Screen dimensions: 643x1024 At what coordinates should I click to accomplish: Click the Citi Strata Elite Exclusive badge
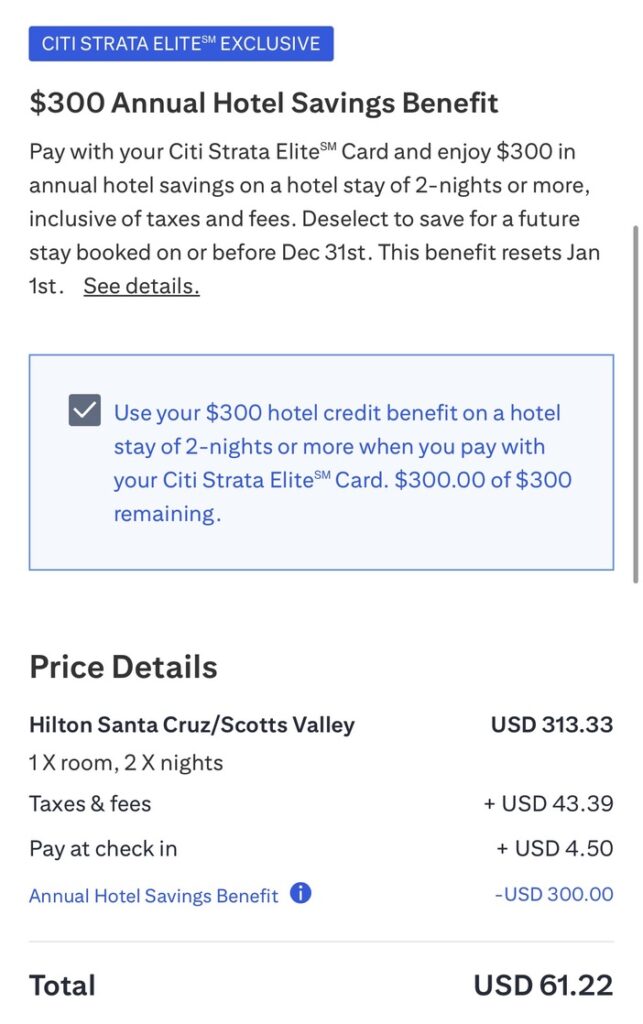pos(181,44)
